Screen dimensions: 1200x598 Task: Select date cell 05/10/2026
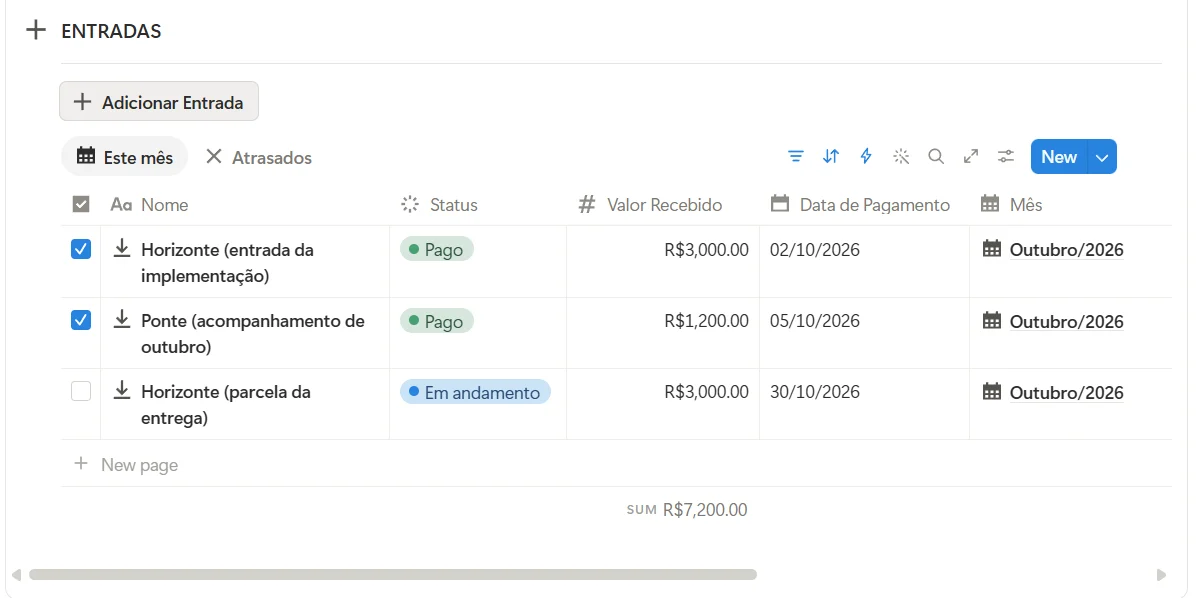(864, 332)
